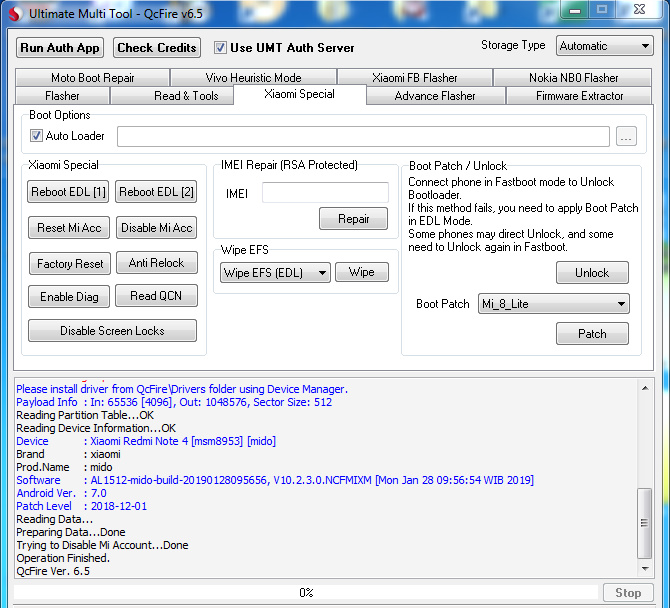This screenshot has height=608, width=670.
Task: Uncheck the Auto Loader checkbox
Action: 36,136
